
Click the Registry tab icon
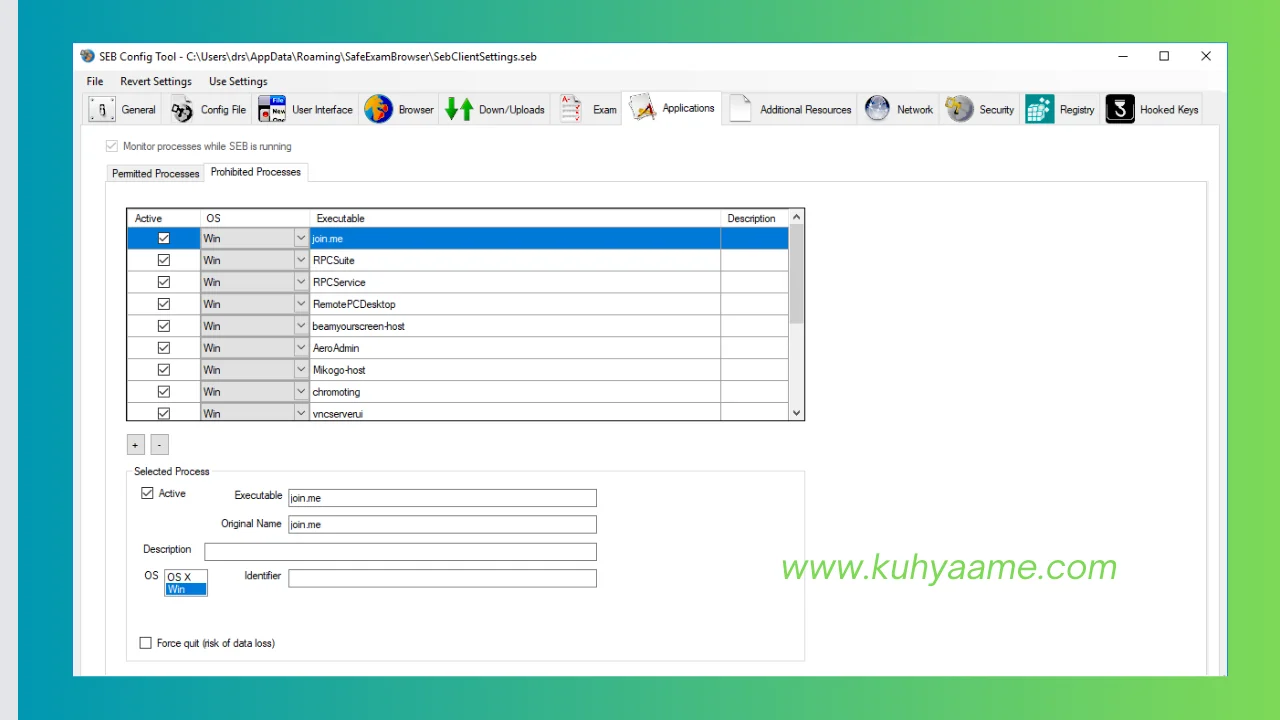click(1040, 109)
